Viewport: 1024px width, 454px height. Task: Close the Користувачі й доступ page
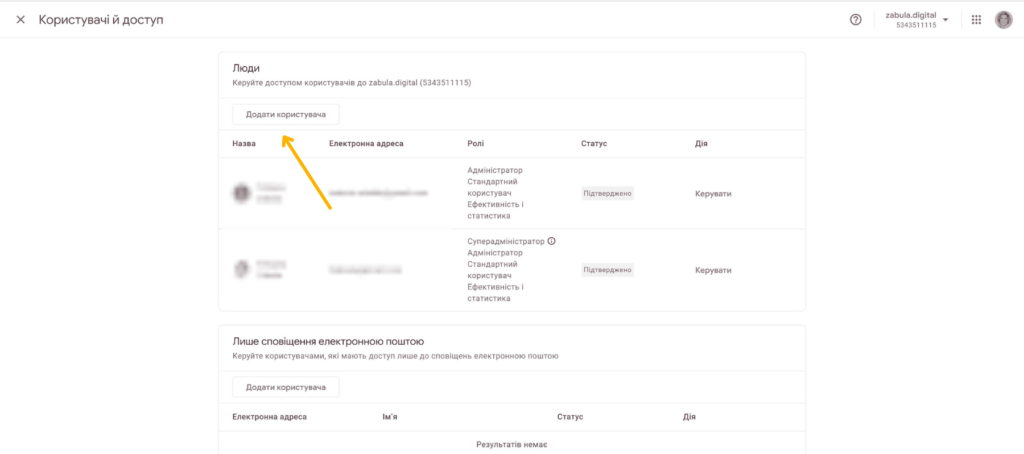click(x=21, y=20)
